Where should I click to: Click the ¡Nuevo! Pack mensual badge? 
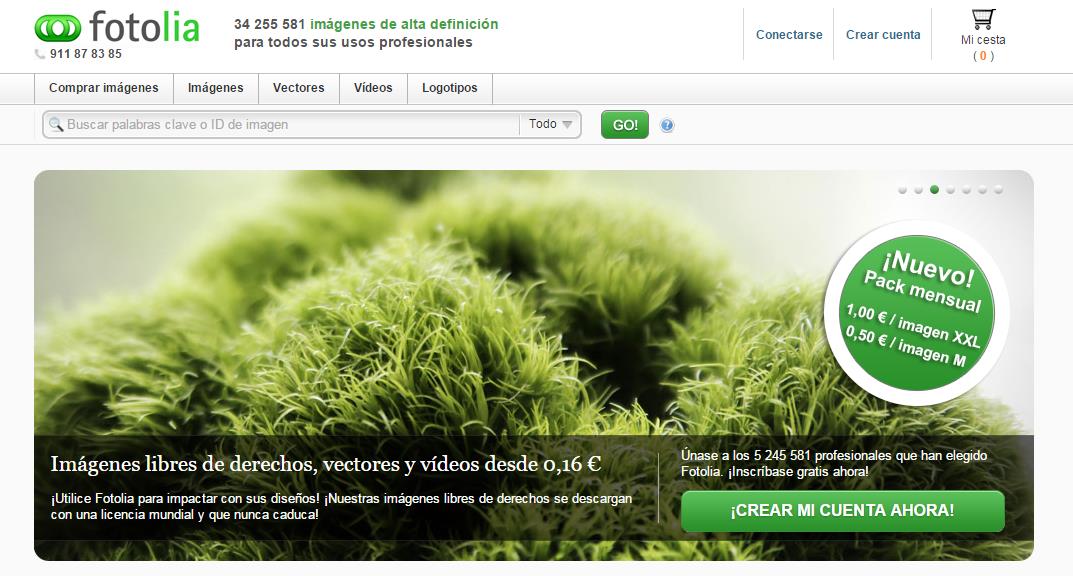pyautogui.click(x=916, y=313)
